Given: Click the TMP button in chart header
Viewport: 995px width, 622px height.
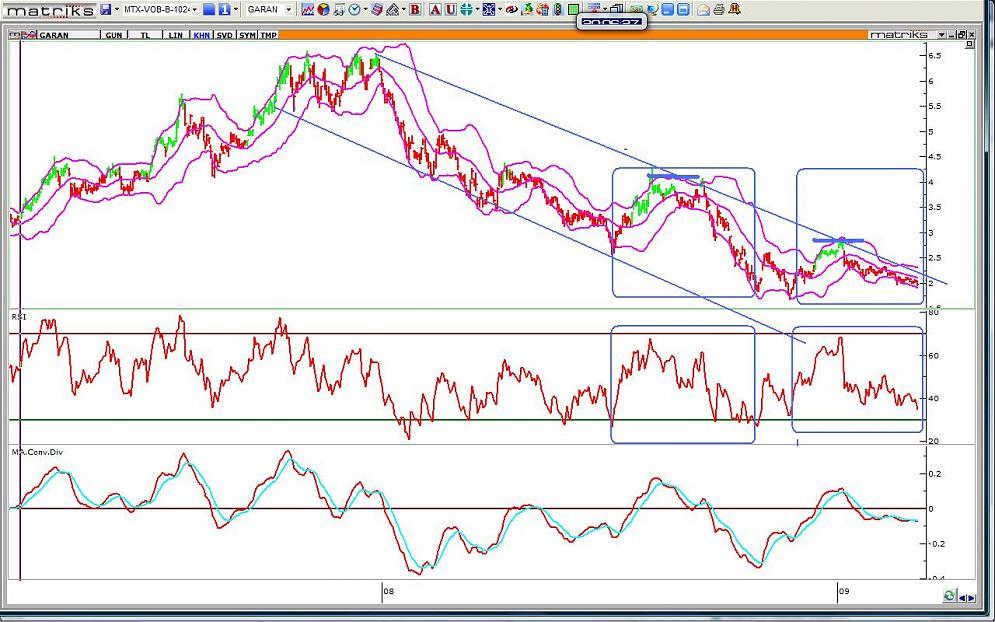Looking at the screenshot, I should tap(269, 35).
